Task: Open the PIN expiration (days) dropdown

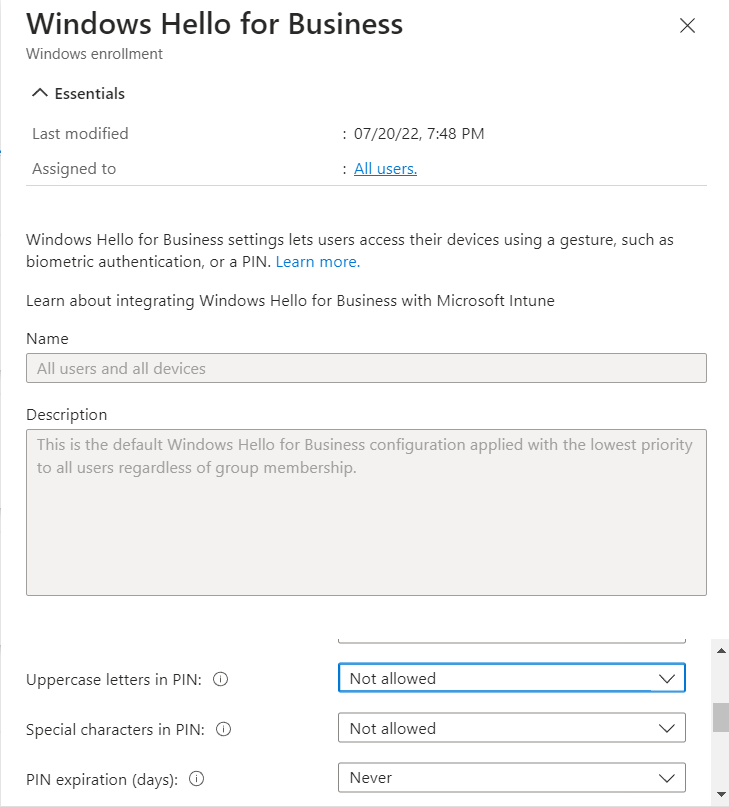Action: pyautogui.click(x=512, y=777)
